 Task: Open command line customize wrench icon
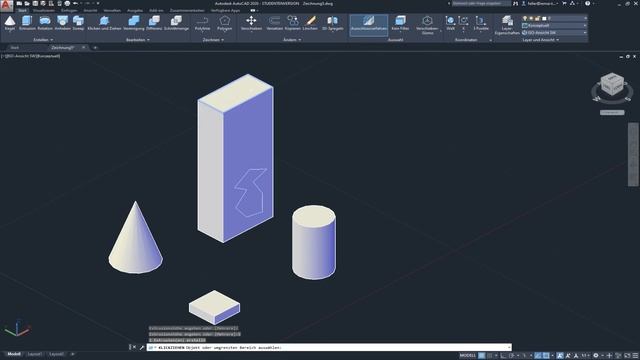[x=142, y=347]
